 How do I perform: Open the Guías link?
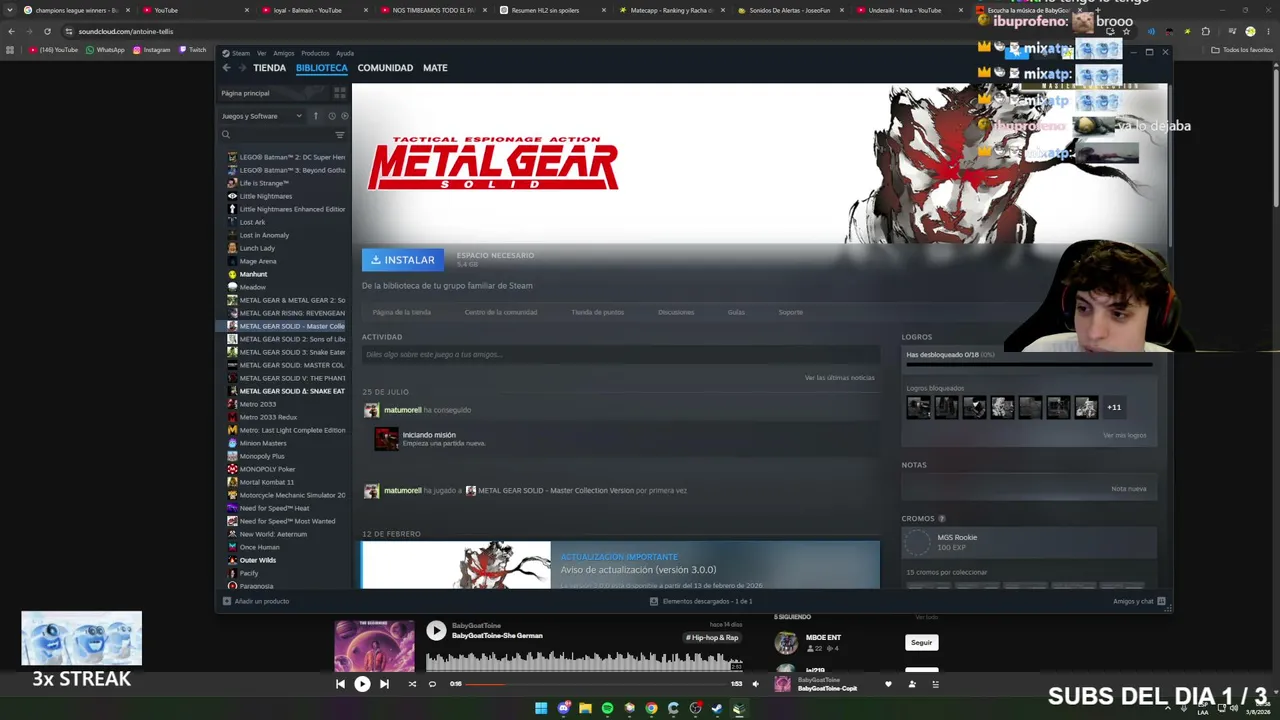click(x=736, y=312)
